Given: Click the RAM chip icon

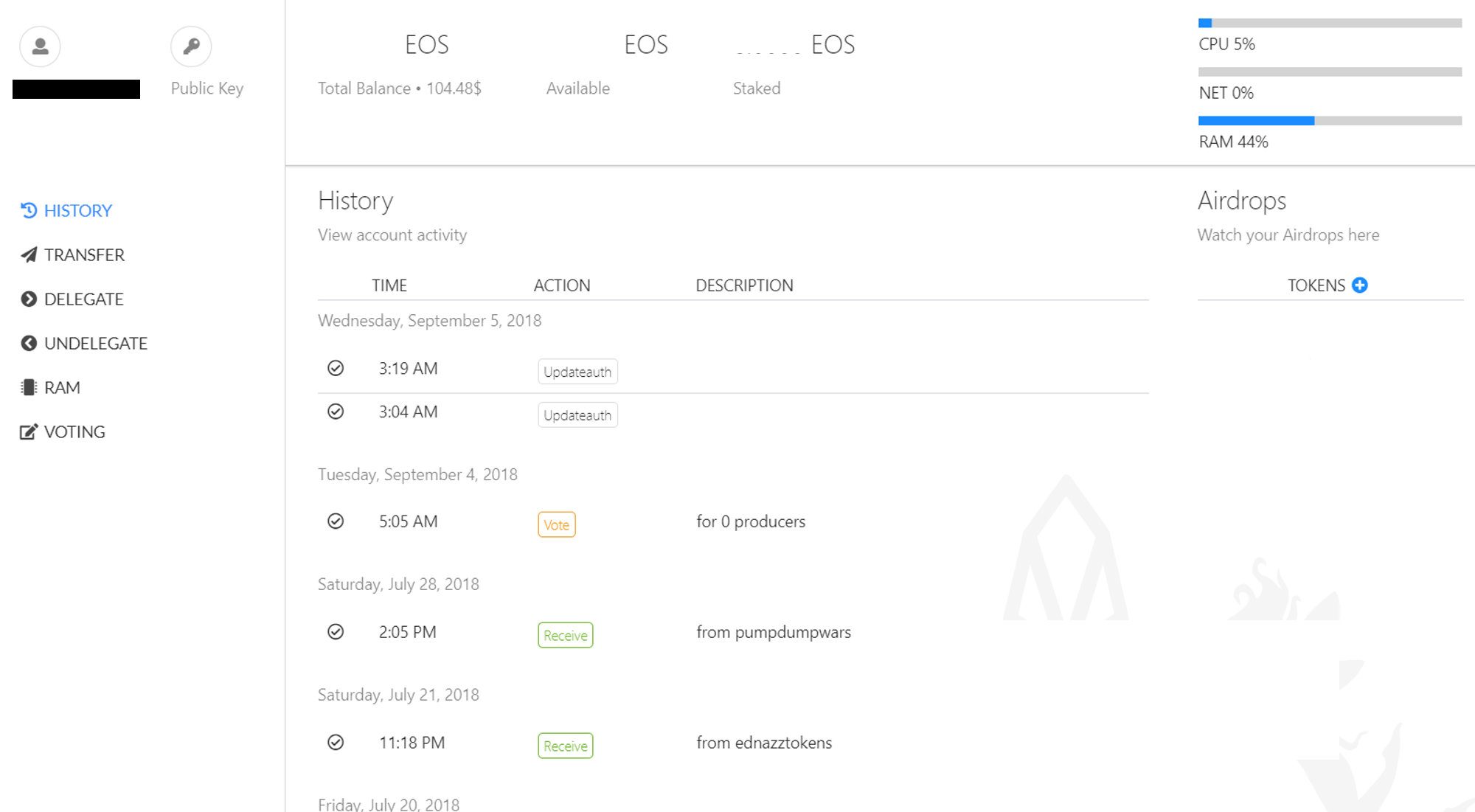Looking at the screenshot, I should 29,387.
